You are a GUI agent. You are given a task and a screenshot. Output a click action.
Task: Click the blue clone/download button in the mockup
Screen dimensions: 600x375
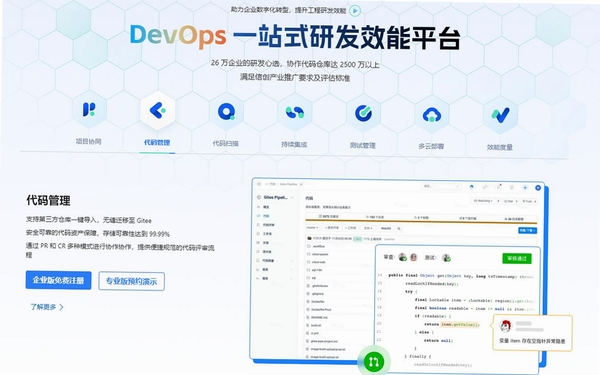click(528, 230)
